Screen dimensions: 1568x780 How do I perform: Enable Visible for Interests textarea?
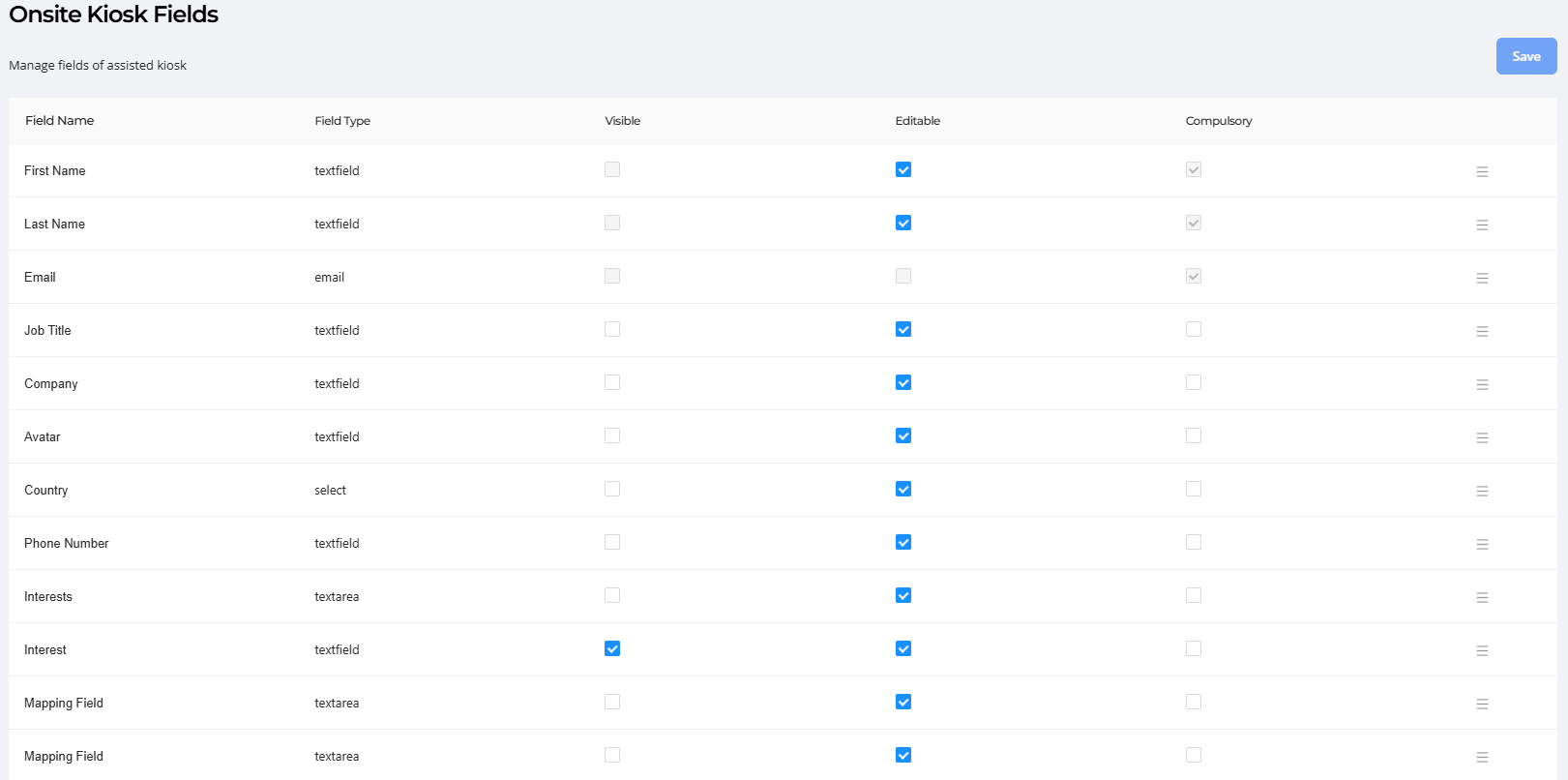pos(612,595)
